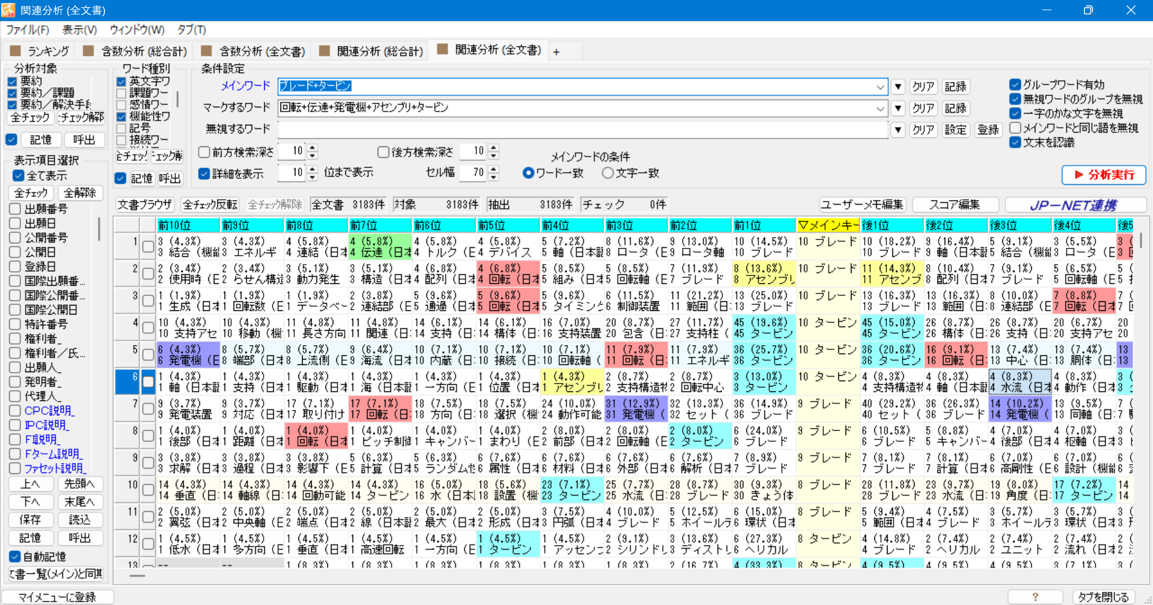Click the ランキング tab's brown icon

pyautogui.click(x=15, y=51)
